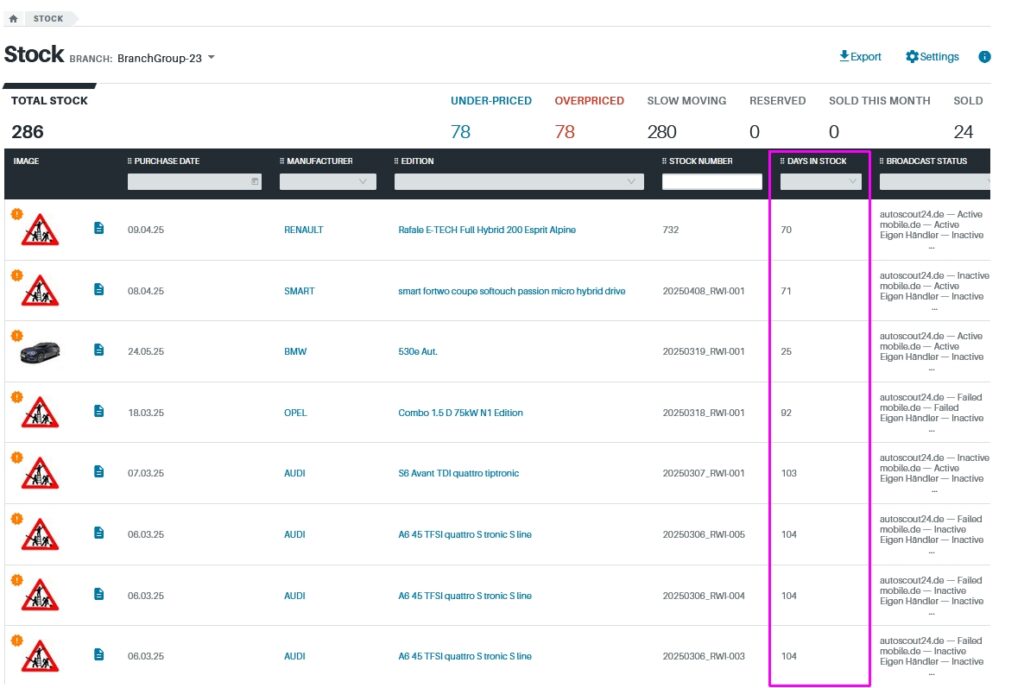Open document icon for BMW 530e row
The width and height of the screenshot is (1024, 688).
tap(99, 350)
